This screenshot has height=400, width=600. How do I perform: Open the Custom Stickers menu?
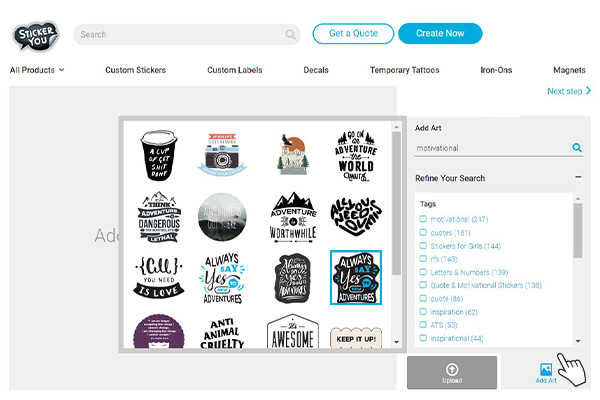135,70
